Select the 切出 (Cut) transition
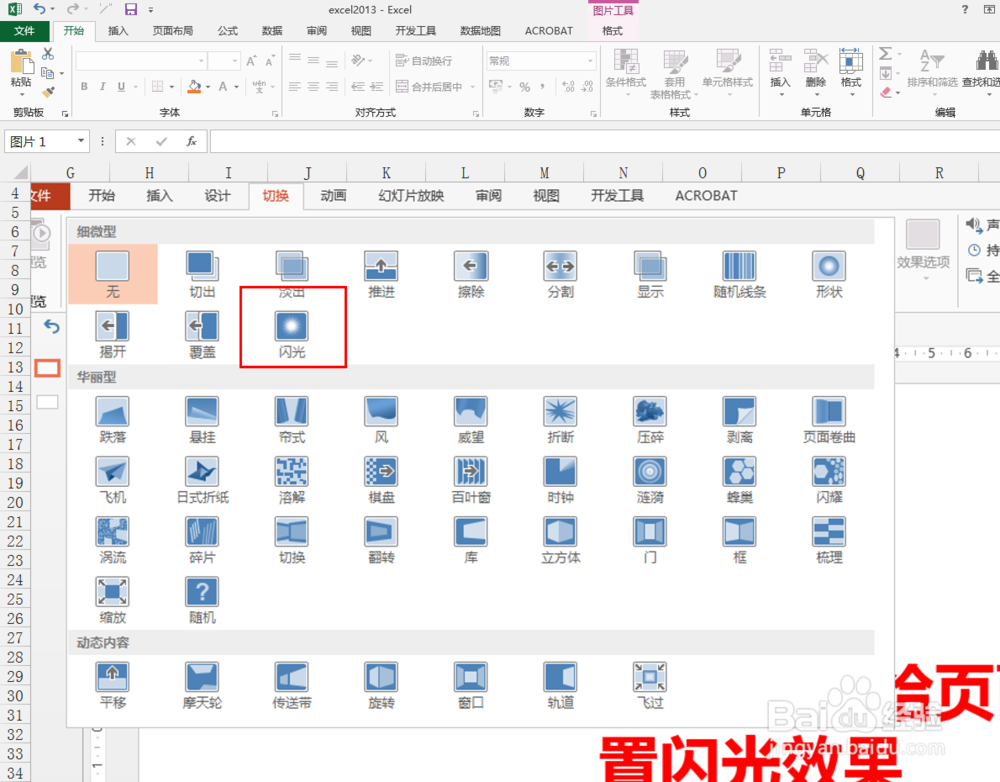Viewport: 1000px width, 782px height. 202,274
